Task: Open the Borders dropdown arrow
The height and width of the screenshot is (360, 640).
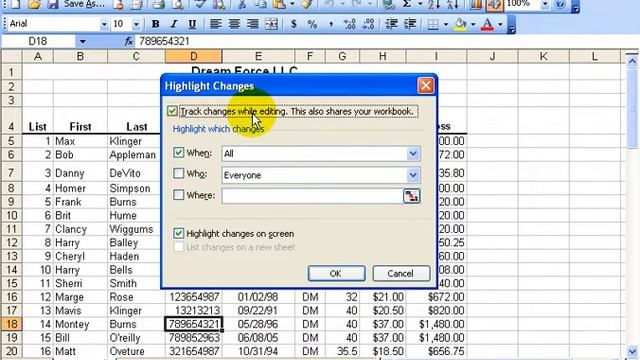Action: pos(446,24)
